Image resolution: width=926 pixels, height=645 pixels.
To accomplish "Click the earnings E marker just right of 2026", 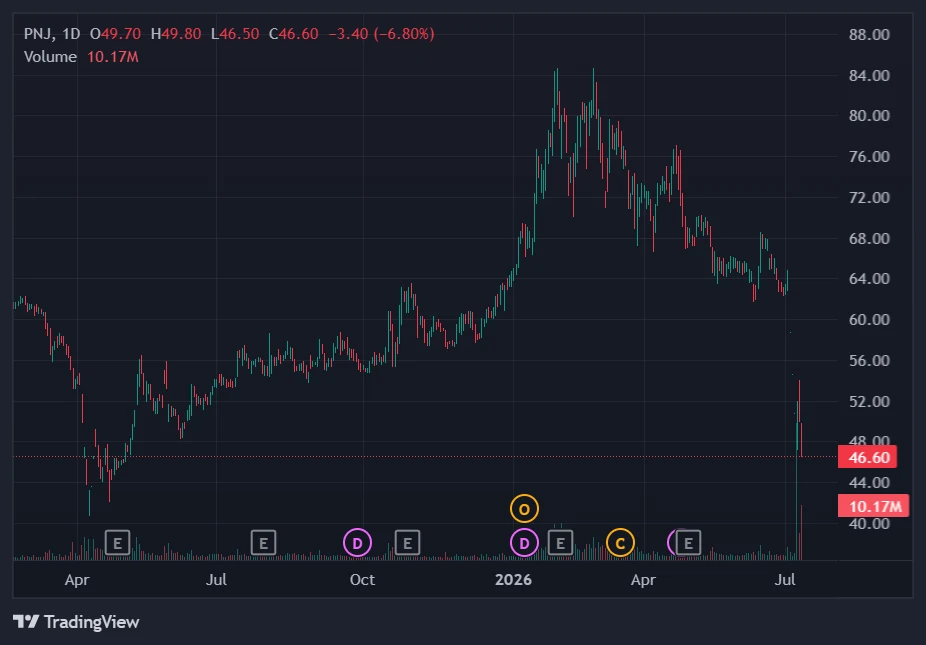I will pyautogui.click(x=560, y=542).
